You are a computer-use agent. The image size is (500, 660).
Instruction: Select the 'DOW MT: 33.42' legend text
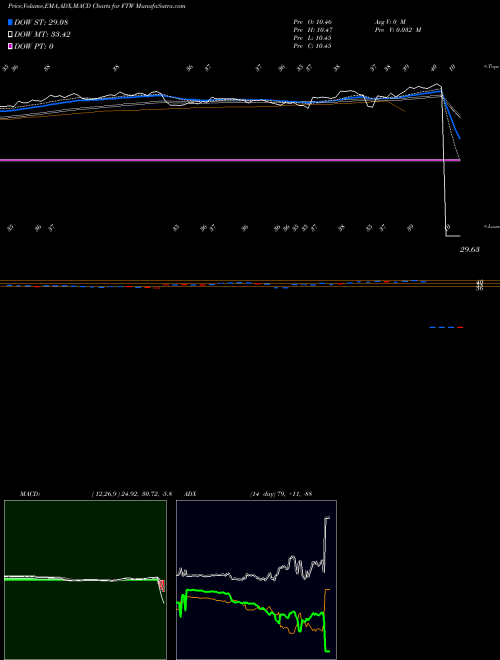coord(42,35)
